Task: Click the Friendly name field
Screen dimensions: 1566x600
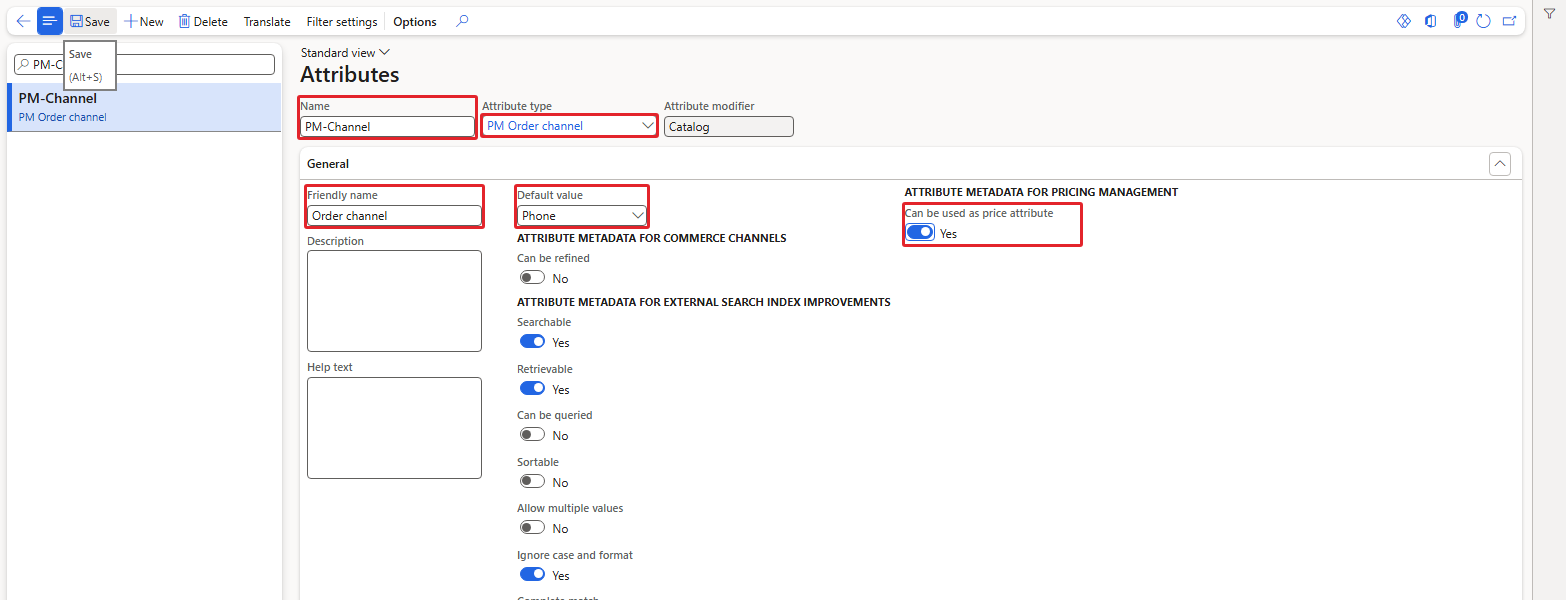Action: tap(394, 215)
